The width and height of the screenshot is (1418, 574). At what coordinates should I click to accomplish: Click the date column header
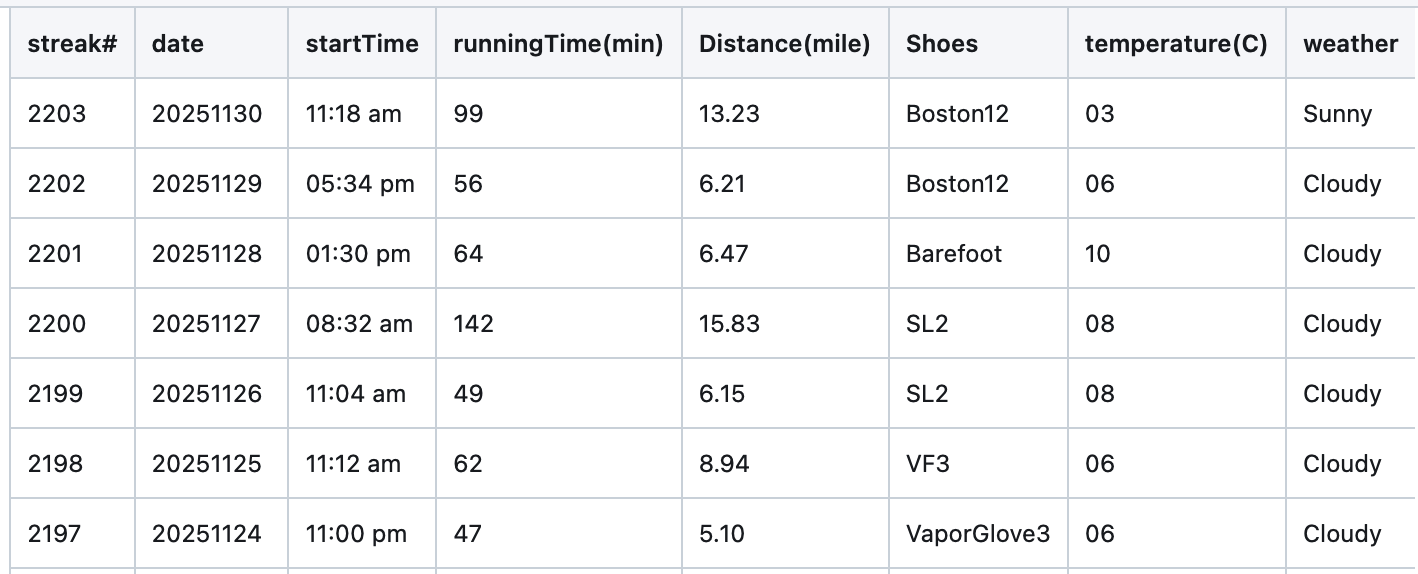click(x=178, y=44)
